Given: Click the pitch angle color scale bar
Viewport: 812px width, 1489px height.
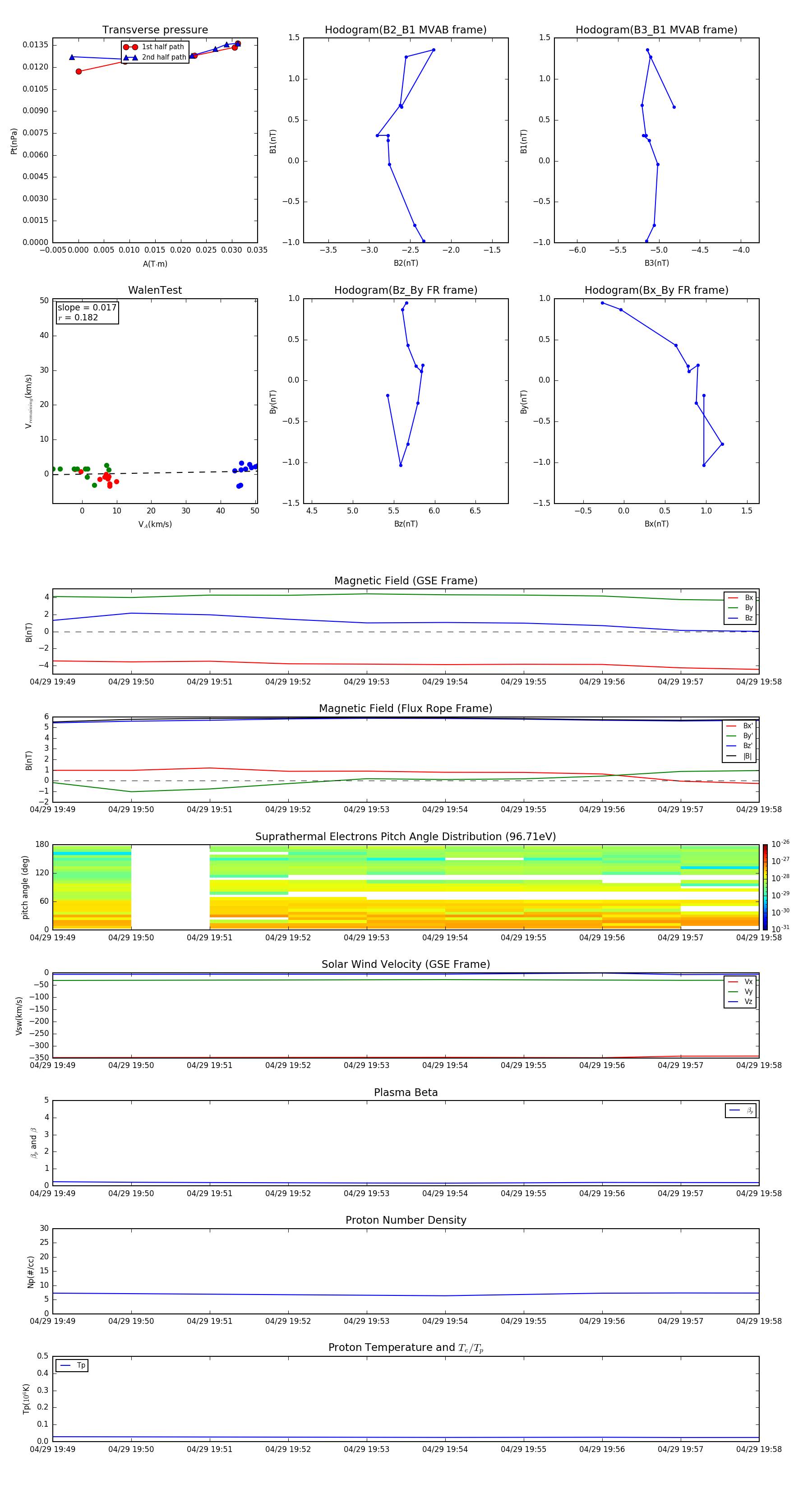Looking at the screenshot, I should [765, 887].
